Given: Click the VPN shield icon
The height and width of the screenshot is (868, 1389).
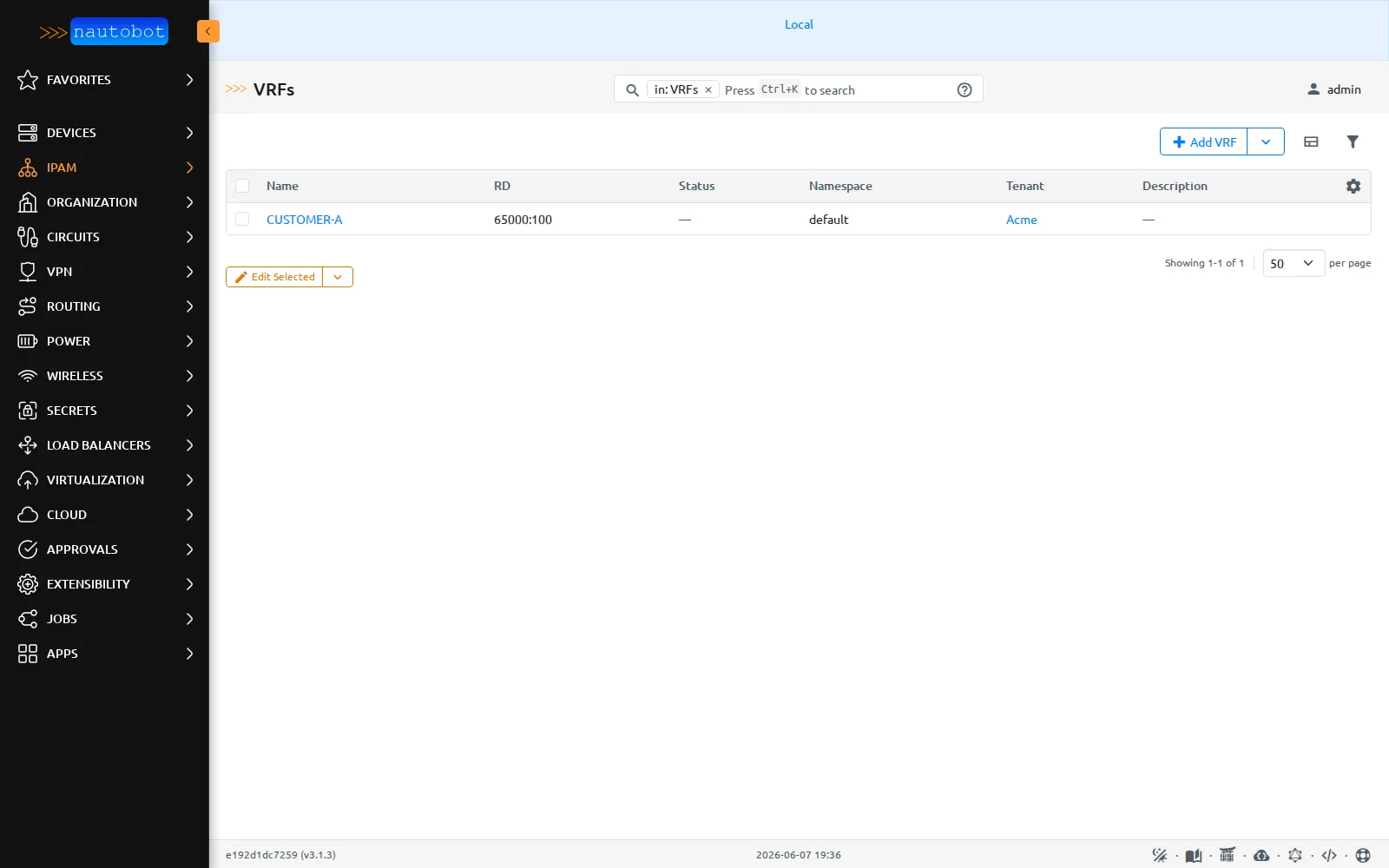Looking at the screenshot, I should coord(28,272).
